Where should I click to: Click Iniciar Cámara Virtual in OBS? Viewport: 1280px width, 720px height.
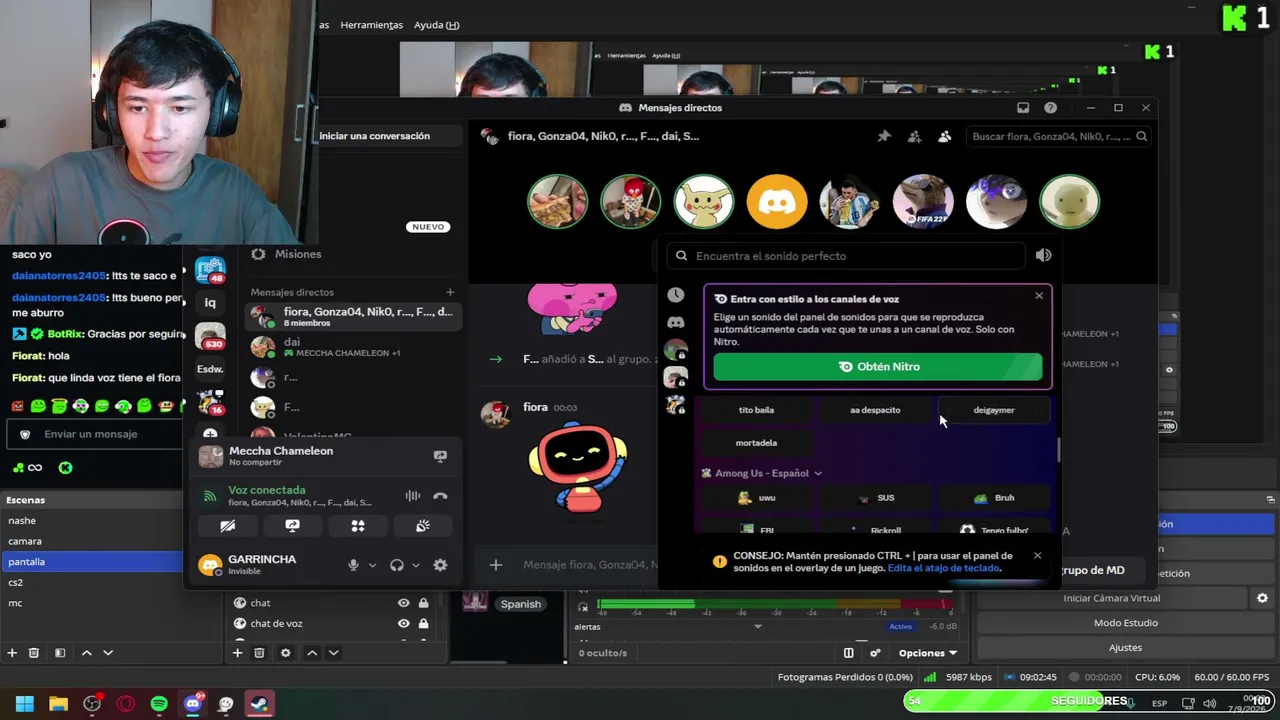tap(1111, 598)
